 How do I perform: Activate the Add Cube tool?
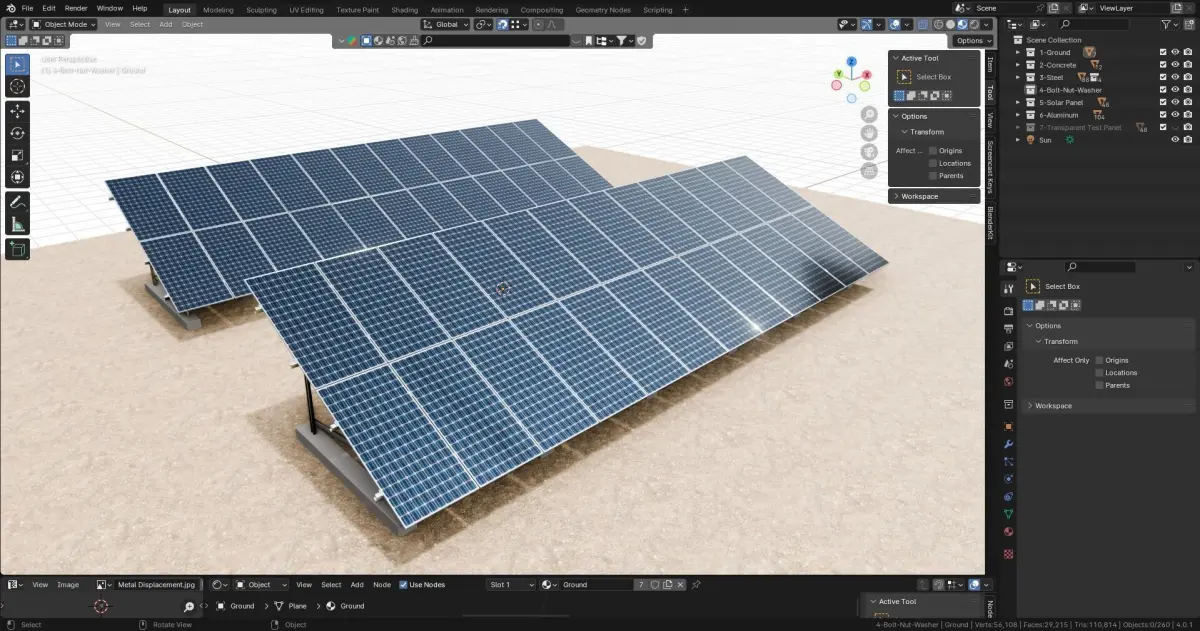coord(17,249)
